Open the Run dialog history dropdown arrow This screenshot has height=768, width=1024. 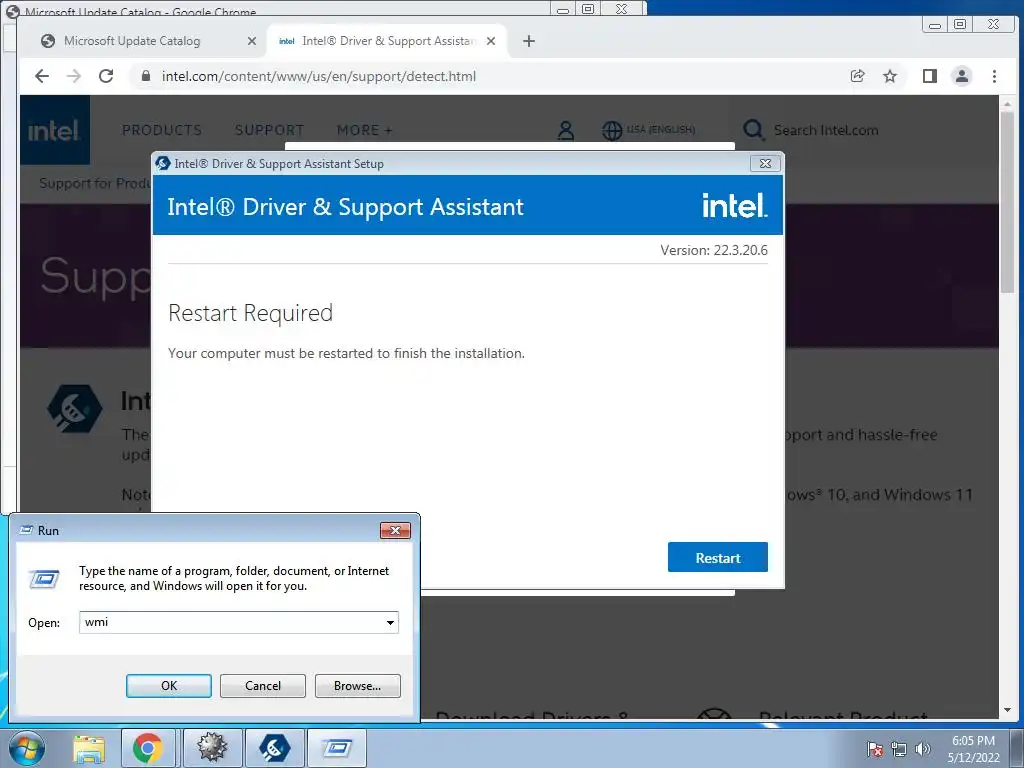pos(390,622)
